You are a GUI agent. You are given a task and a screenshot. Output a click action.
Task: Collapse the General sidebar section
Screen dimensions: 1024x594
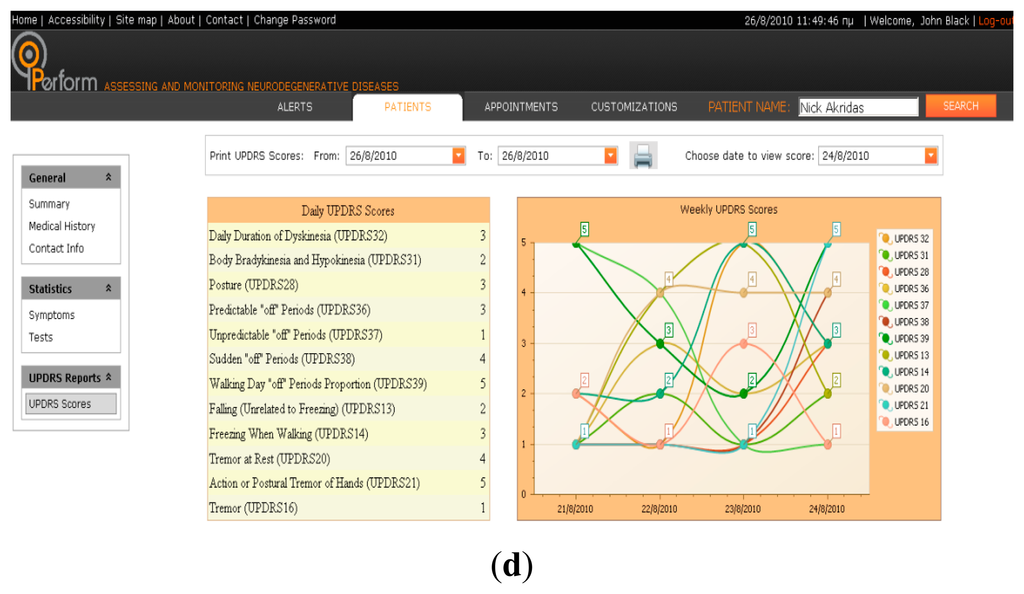click(x=108, y=178)
